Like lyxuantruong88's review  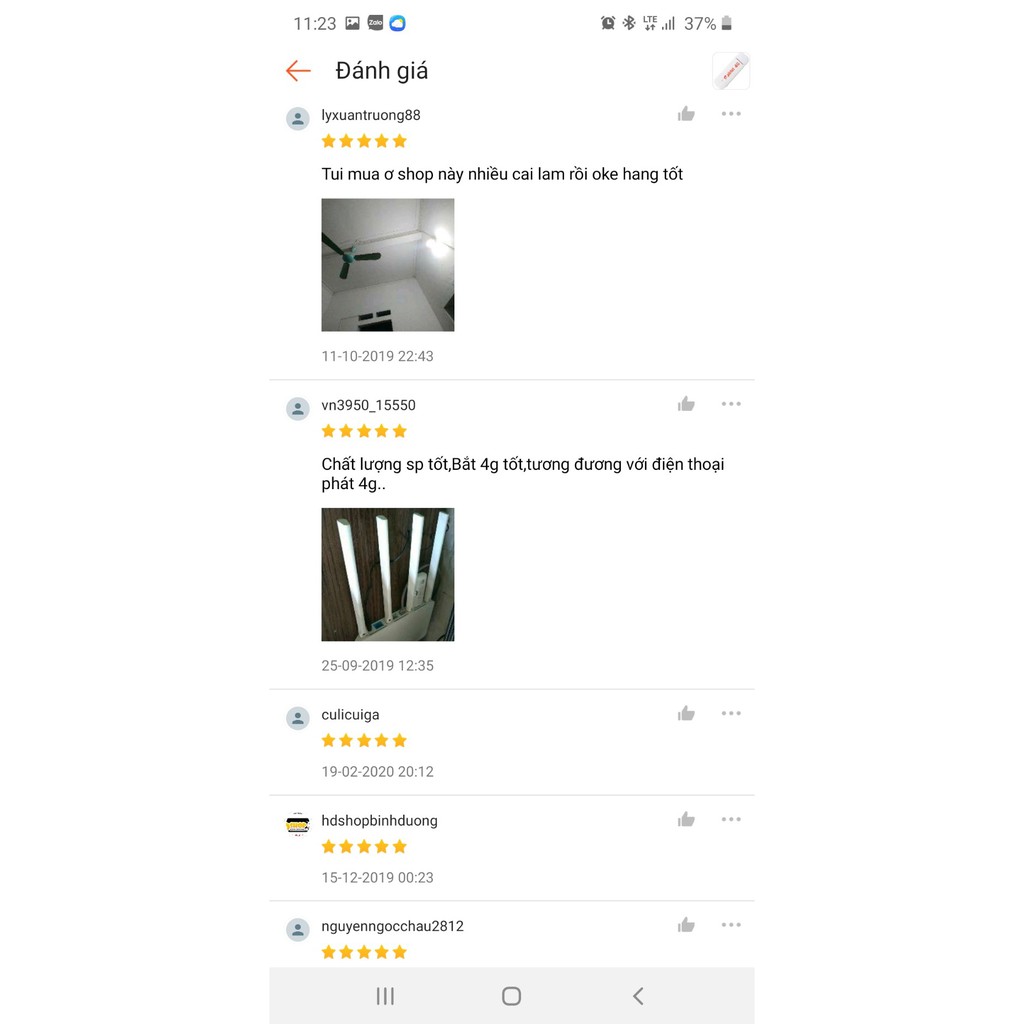(x=686, y=114)
